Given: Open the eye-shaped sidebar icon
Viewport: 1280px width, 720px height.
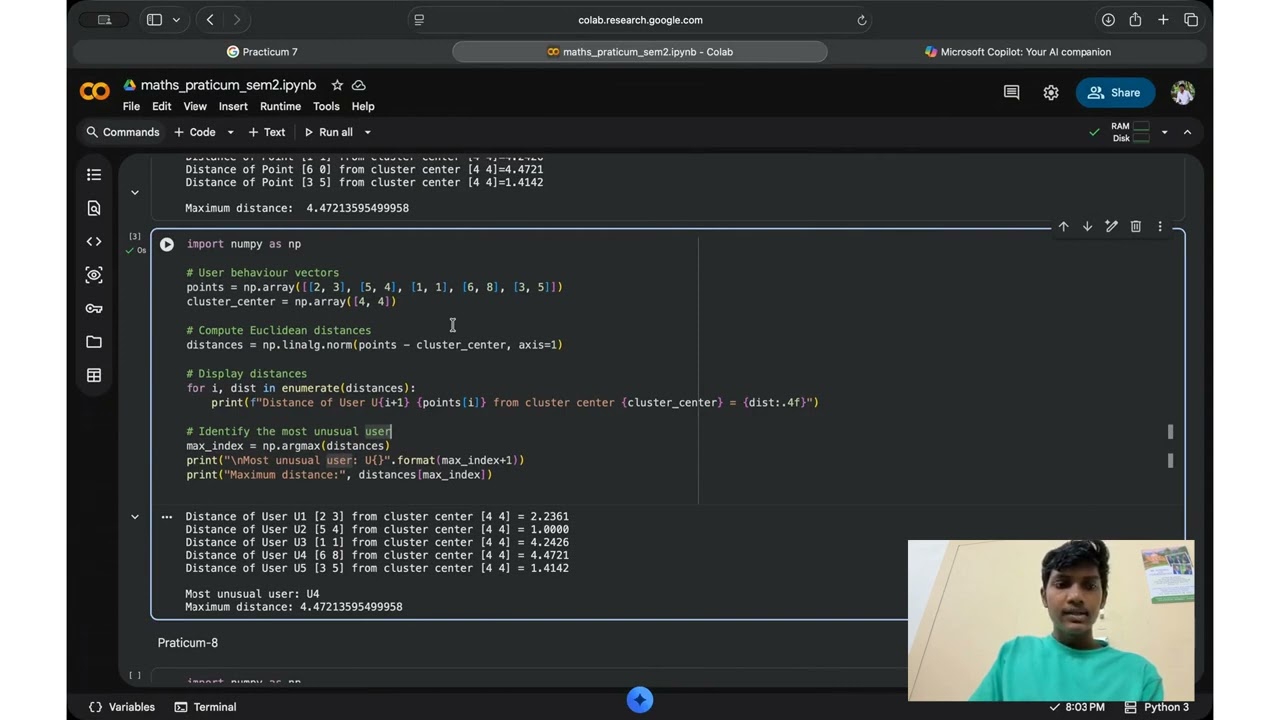Looking at the screenshot, I should coord(94,275).
